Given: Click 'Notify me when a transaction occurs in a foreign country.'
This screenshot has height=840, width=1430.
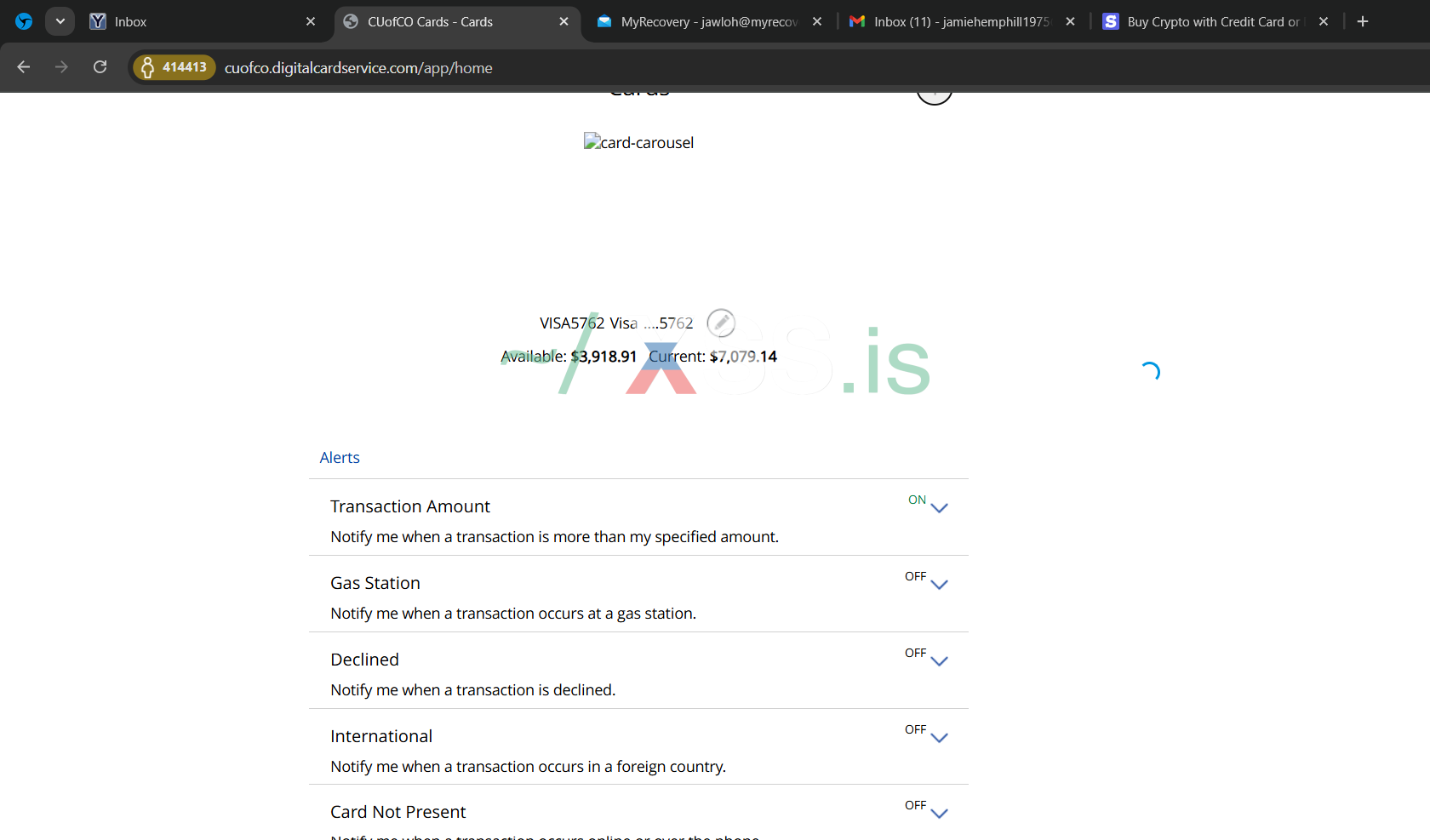Looking at the screenshot, I should click(528, 767).
